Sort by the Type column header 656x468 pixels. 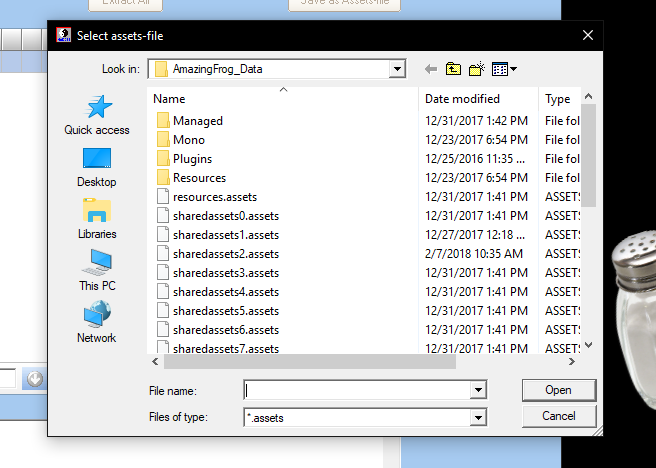click(560, 99)
